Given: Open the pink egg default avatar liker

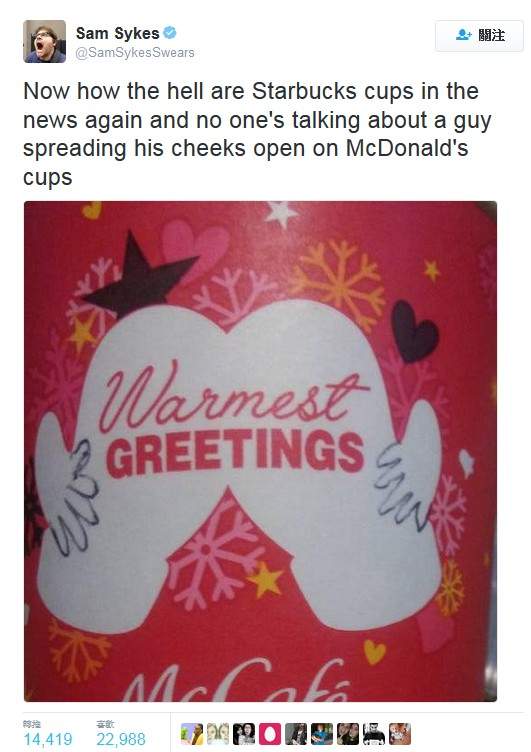Looking at the screenshot, I should (270, 734).
